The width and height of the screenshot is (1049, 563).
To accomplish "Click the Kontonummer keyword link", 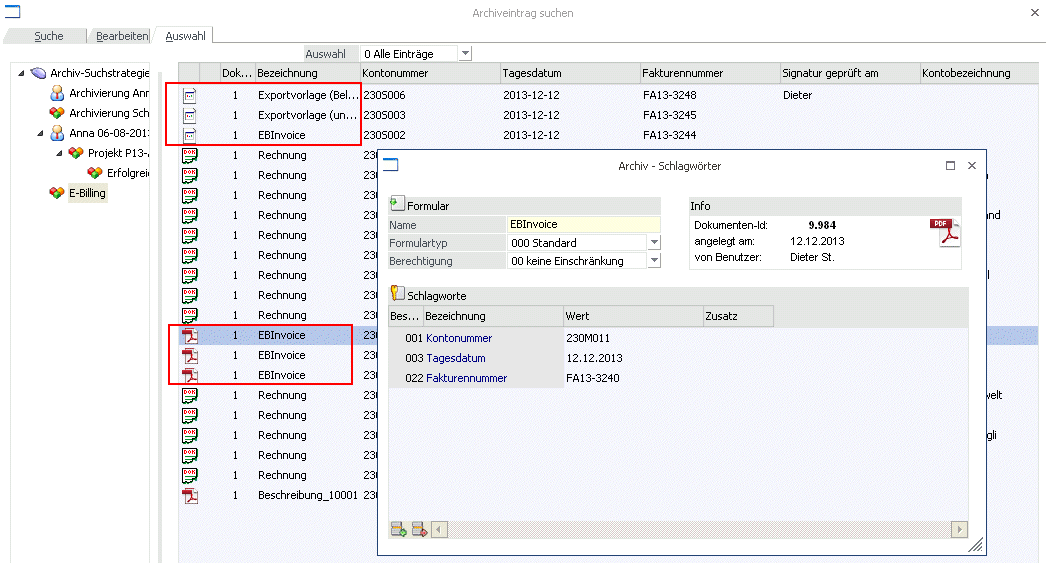I will point(459,338).
